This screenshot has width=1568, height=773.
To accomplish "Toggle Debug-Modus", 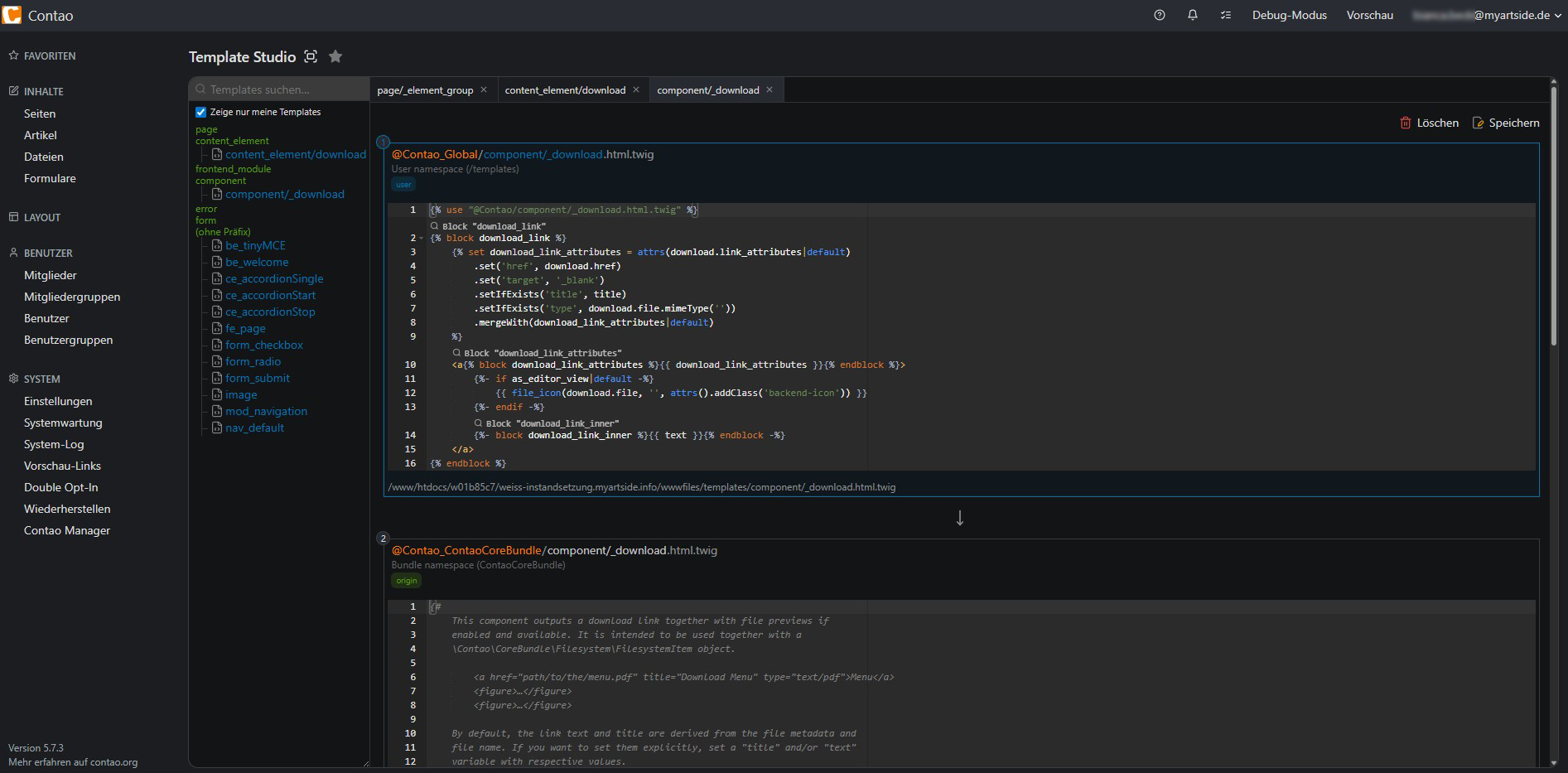I will pos(1290,15).
